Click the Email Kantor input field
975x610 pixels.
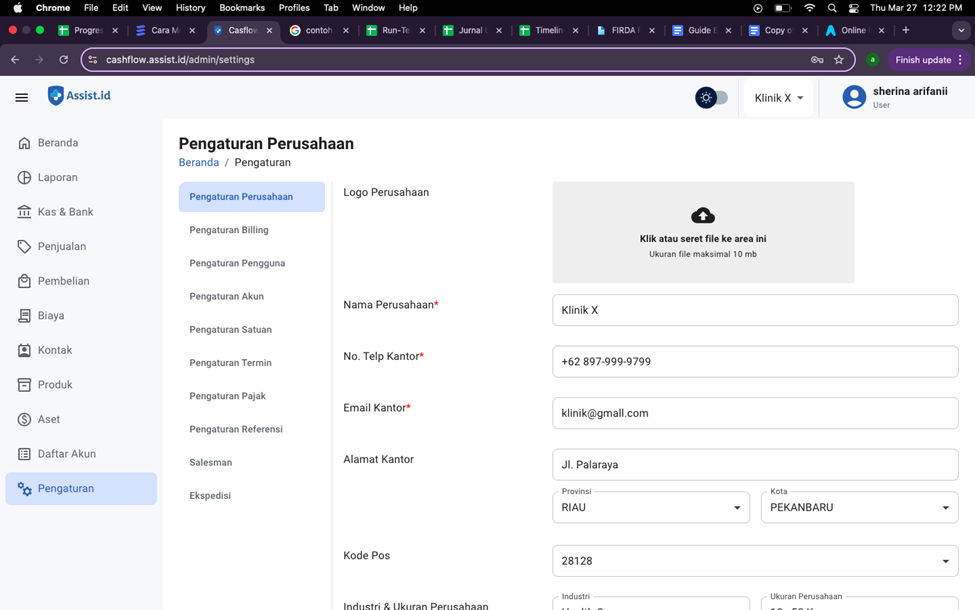[755, 413]
